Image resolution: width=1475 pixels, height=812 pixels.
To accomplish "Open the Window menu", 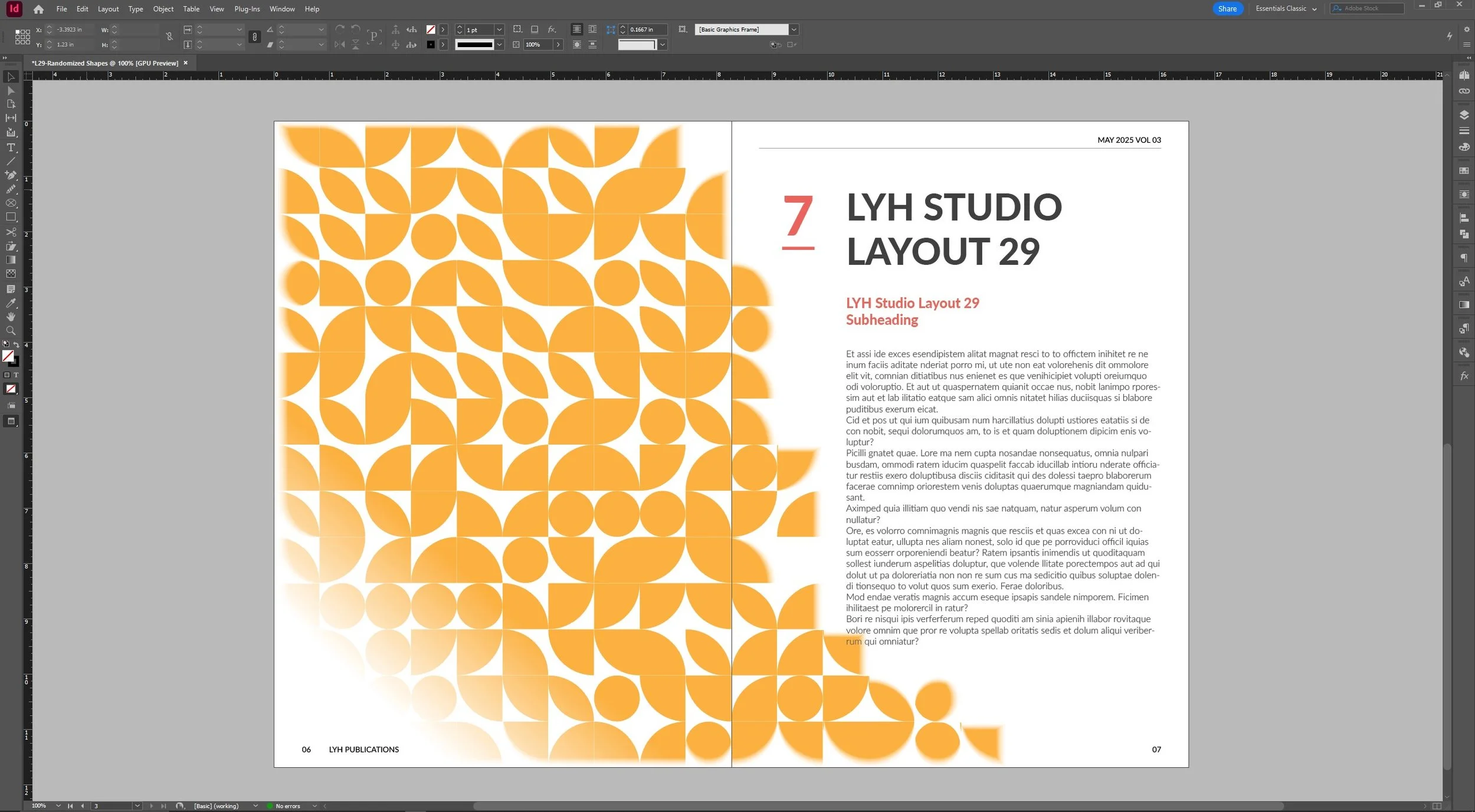I will (x=282, y=9).
